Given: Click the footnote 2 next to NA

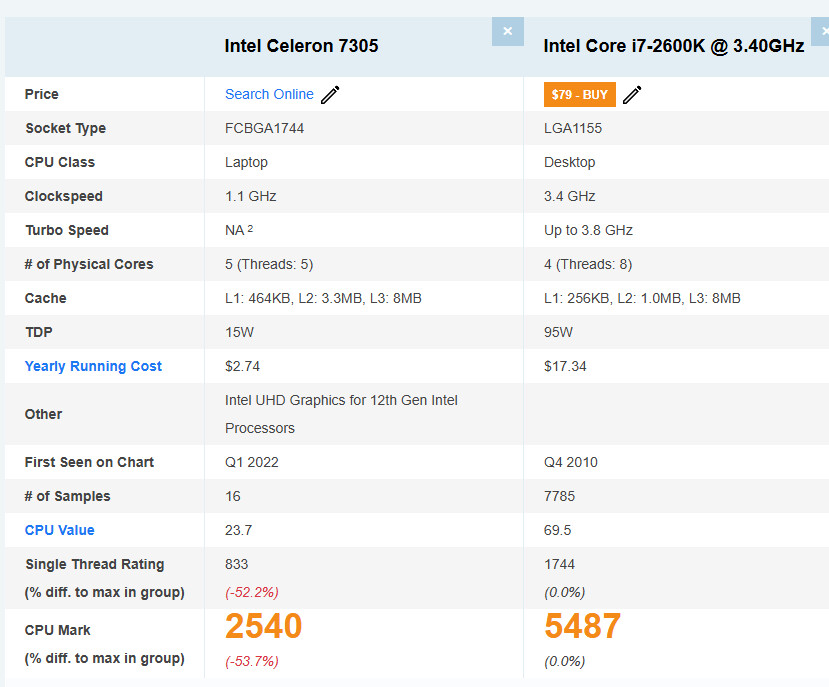Looking at the screenshot, I should pos(250,228).
